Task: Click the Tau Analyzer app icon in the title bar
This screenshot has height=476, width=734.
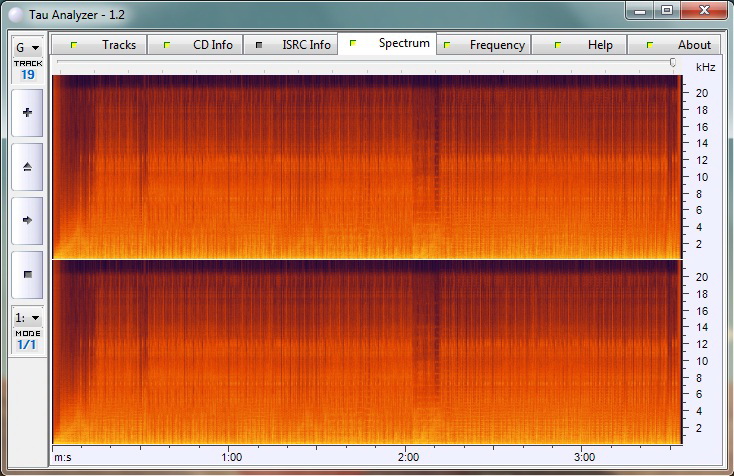Action: click(16, 15)
